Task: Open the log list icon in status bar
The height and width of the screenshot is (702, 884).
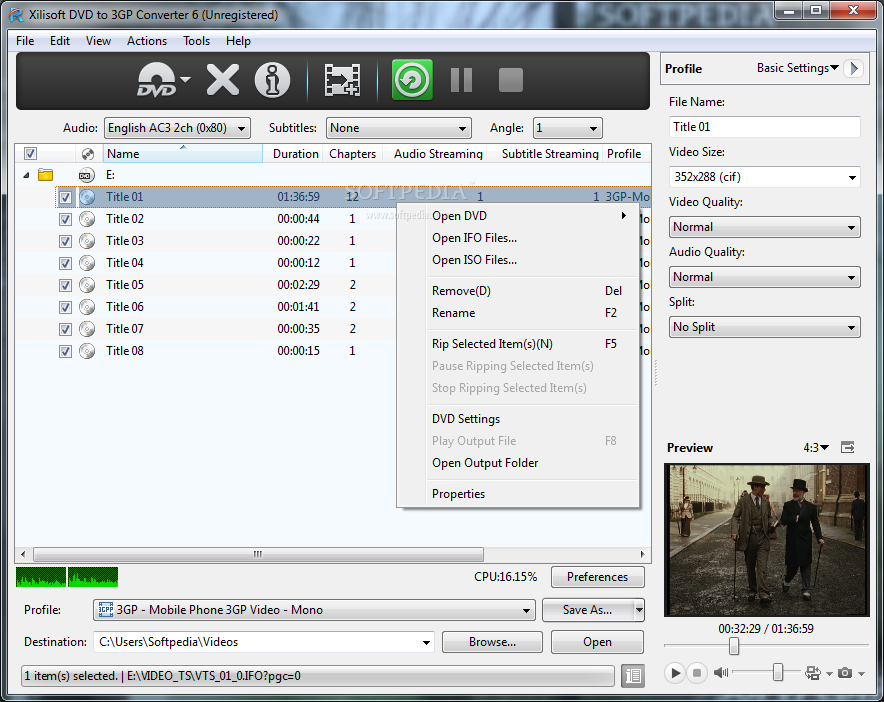Action: (633, 675)
